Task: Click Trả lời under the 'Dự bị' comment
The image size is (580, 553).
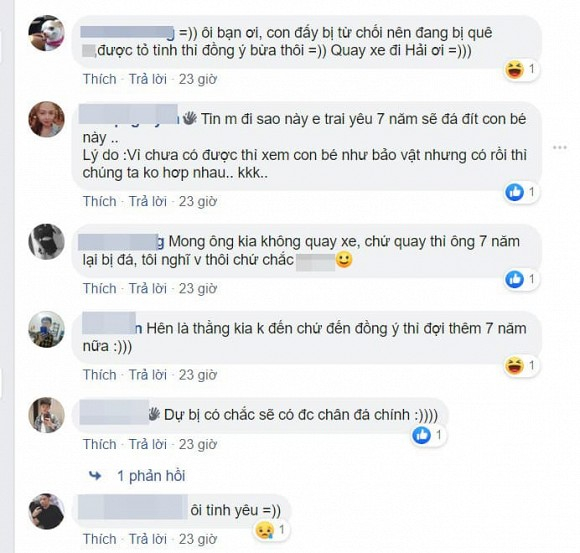Action: (x=148, y=444)
